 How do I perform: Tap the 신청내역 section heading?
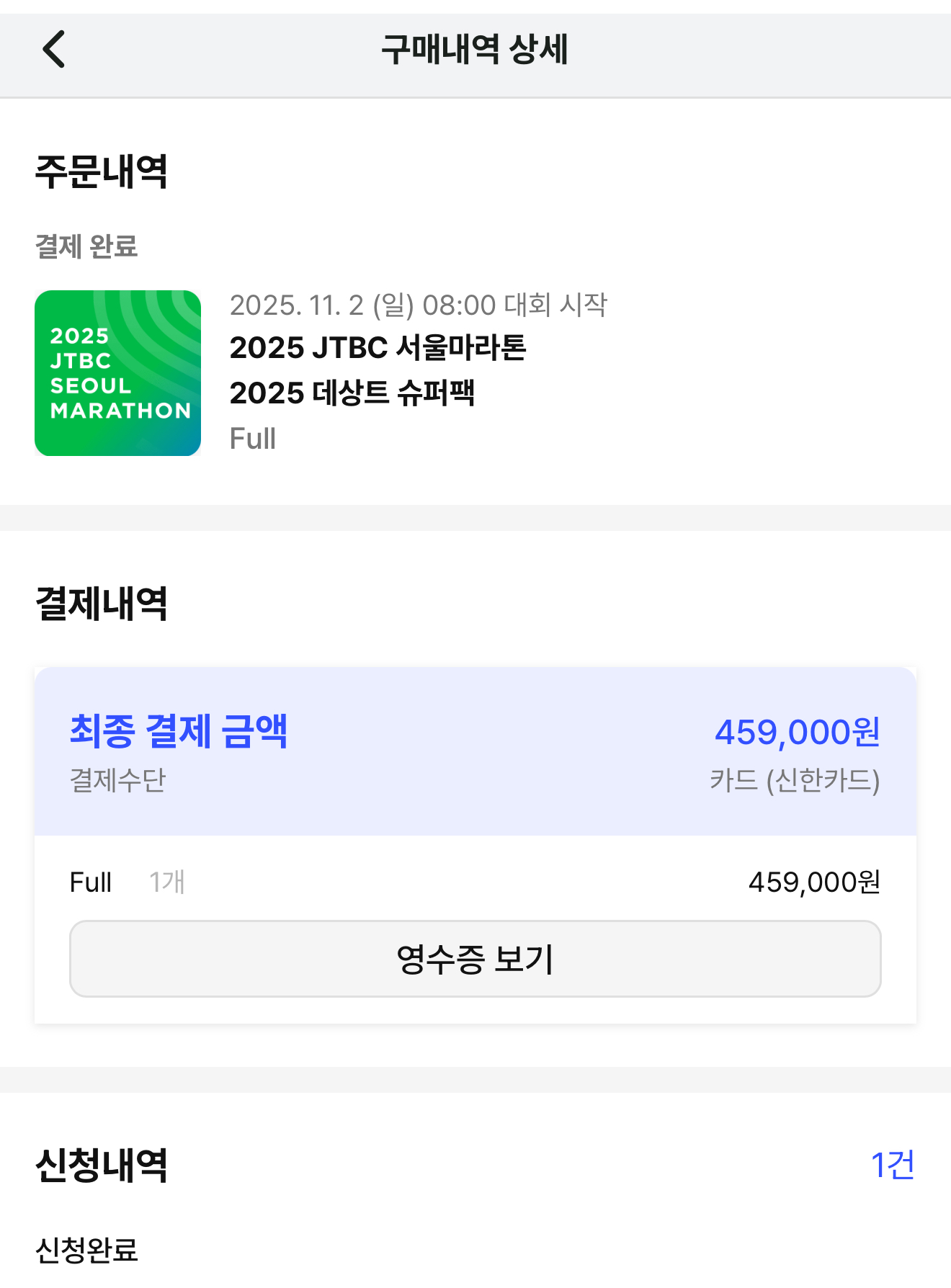pyautogui.click(x=102, y=1165)
